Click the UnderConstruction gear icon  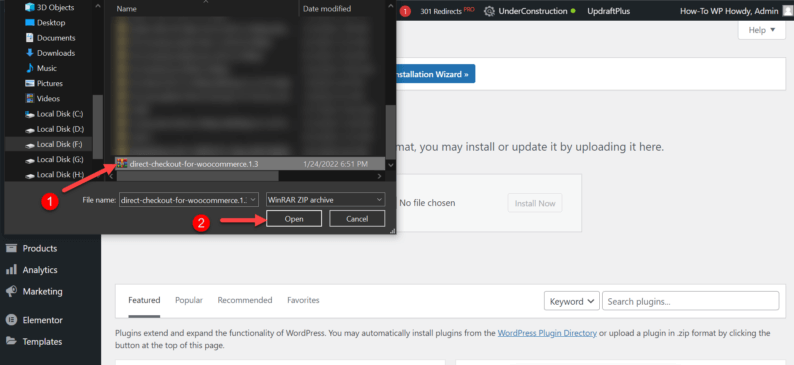point(489,11)
